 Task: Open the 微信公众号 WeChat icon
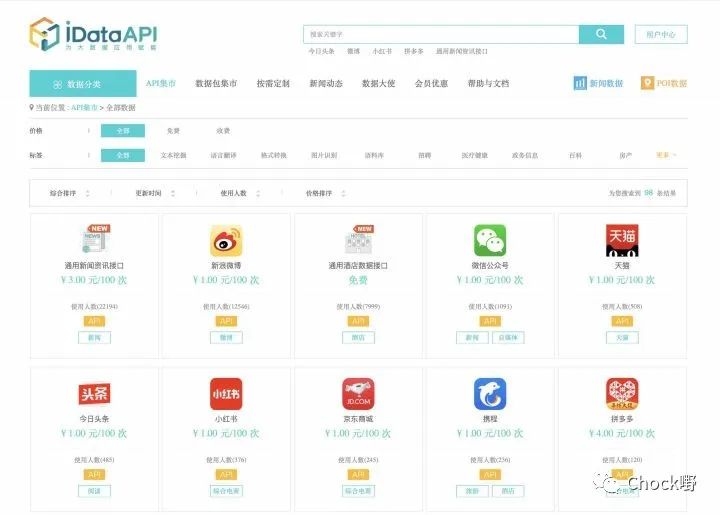tap(490, 241)
